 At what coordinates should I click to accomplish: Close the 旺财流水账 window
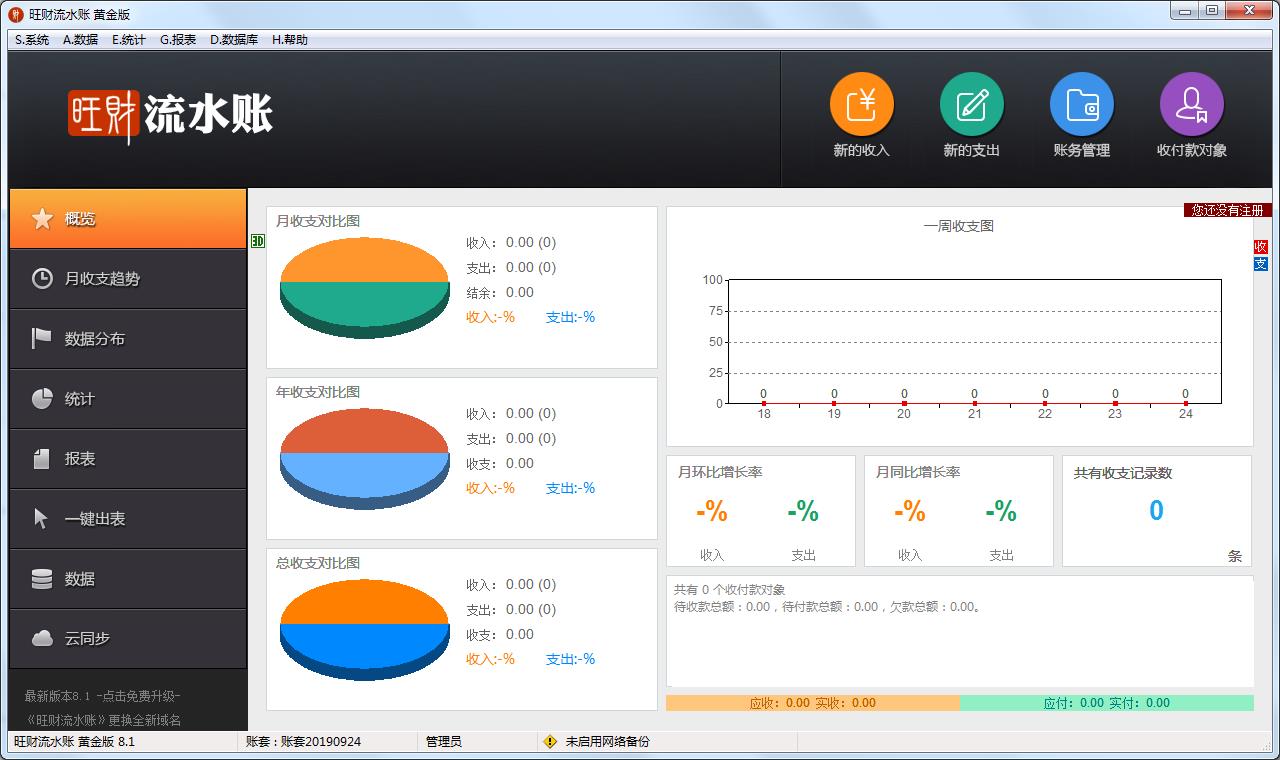[1250, 11]
